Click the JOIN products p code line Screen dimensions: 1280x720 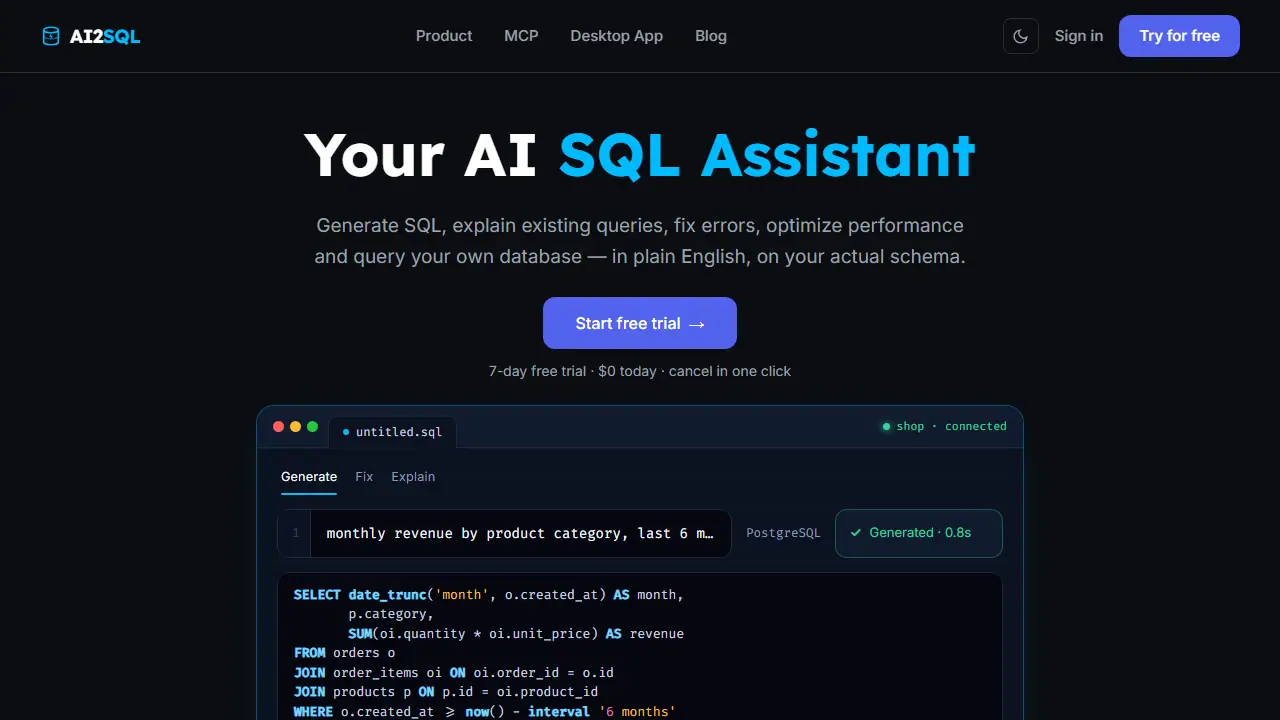pos(446,691)
